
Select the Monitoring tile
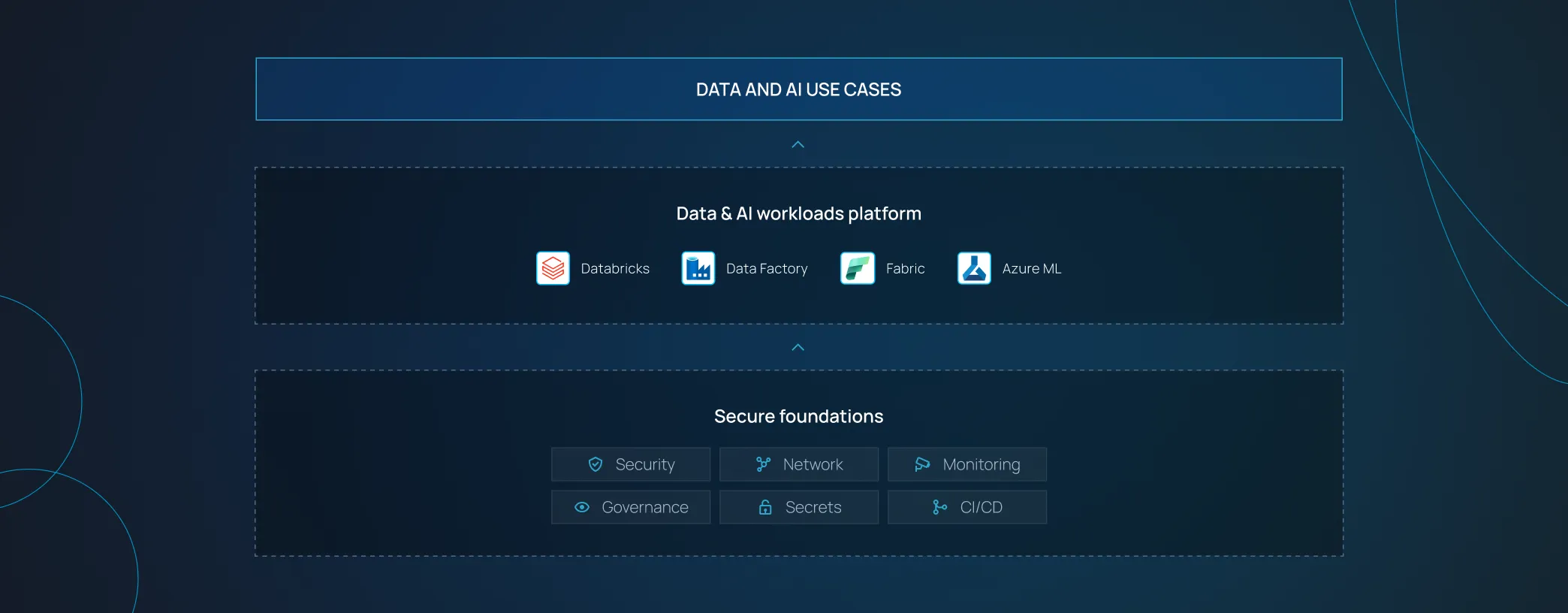[967, 464]
